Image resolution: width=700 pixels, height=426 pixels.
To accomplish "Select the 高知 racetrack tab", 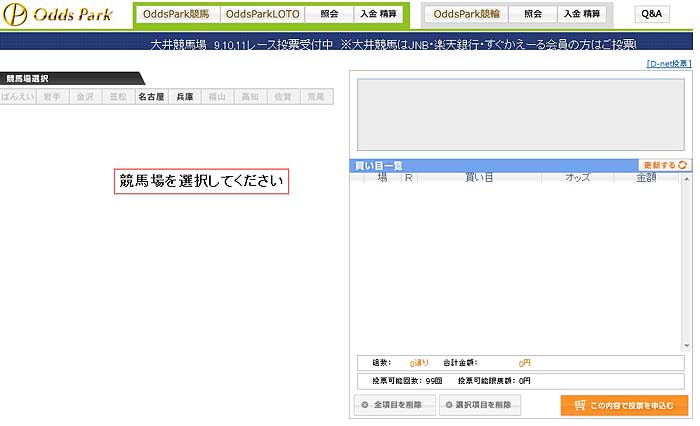I will coord(250,97).
